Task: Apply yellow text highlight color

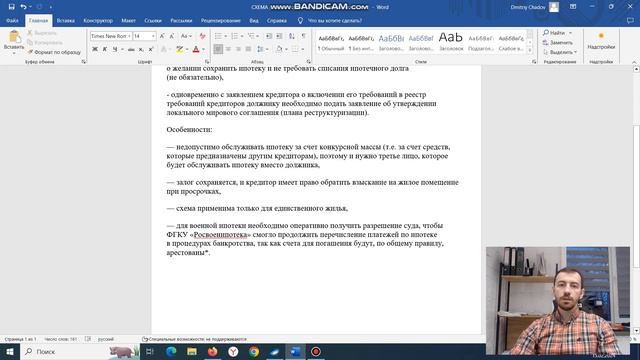Action: coord(179,49)
